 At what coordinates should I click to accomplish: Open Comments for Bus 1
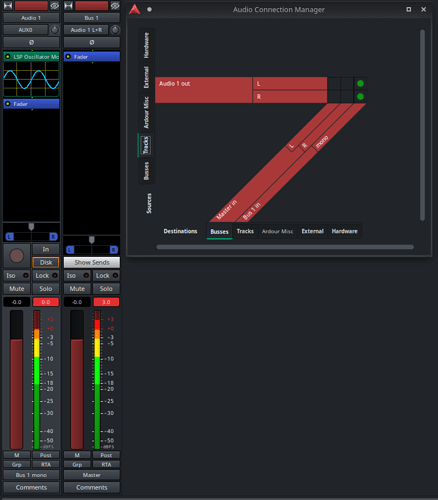92,487
